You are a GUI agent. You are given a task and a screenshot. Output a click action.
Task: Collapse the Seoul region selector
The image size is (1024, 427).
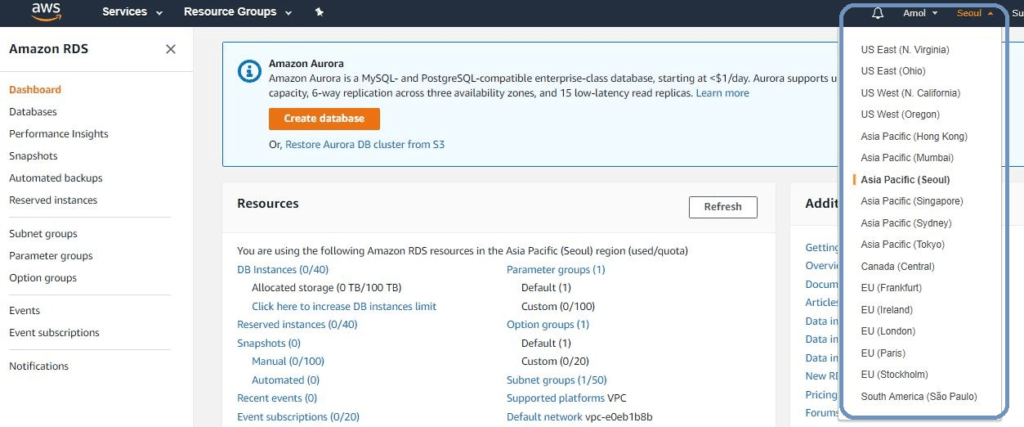[x=975, y=13]
